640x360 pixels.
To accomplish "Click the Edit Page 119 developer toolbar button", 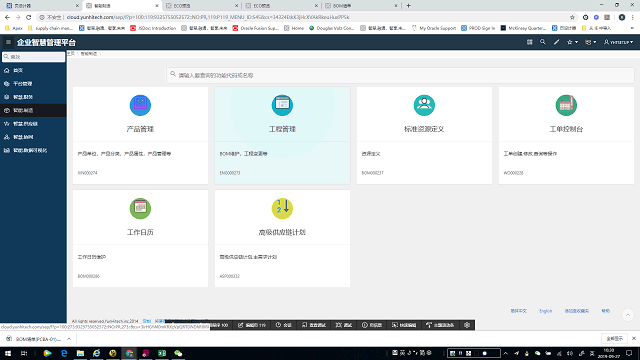I will (x=251, y=325).
